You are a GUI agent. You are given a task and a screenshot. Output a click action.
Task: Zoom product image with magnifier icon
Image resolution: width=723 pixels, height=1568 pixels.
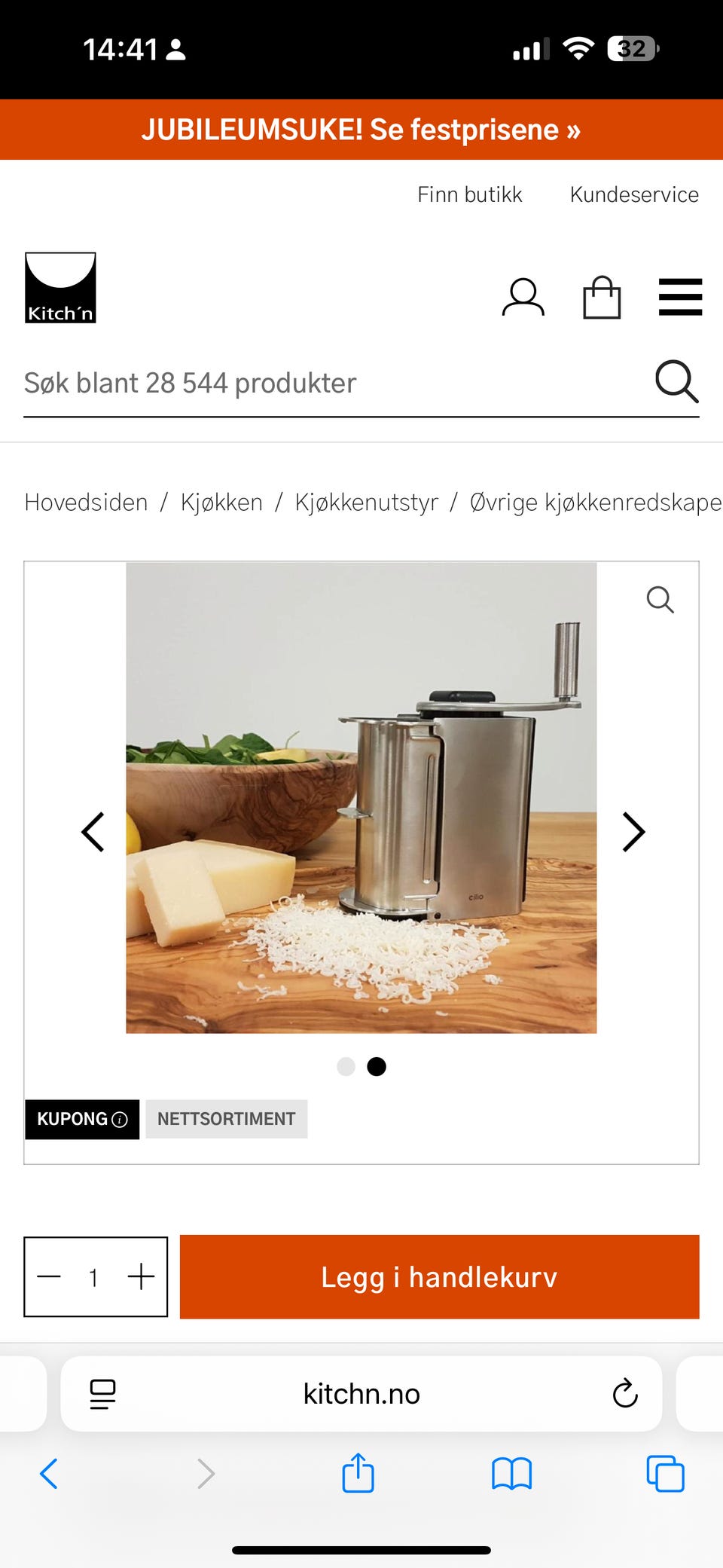pos(660,600)
